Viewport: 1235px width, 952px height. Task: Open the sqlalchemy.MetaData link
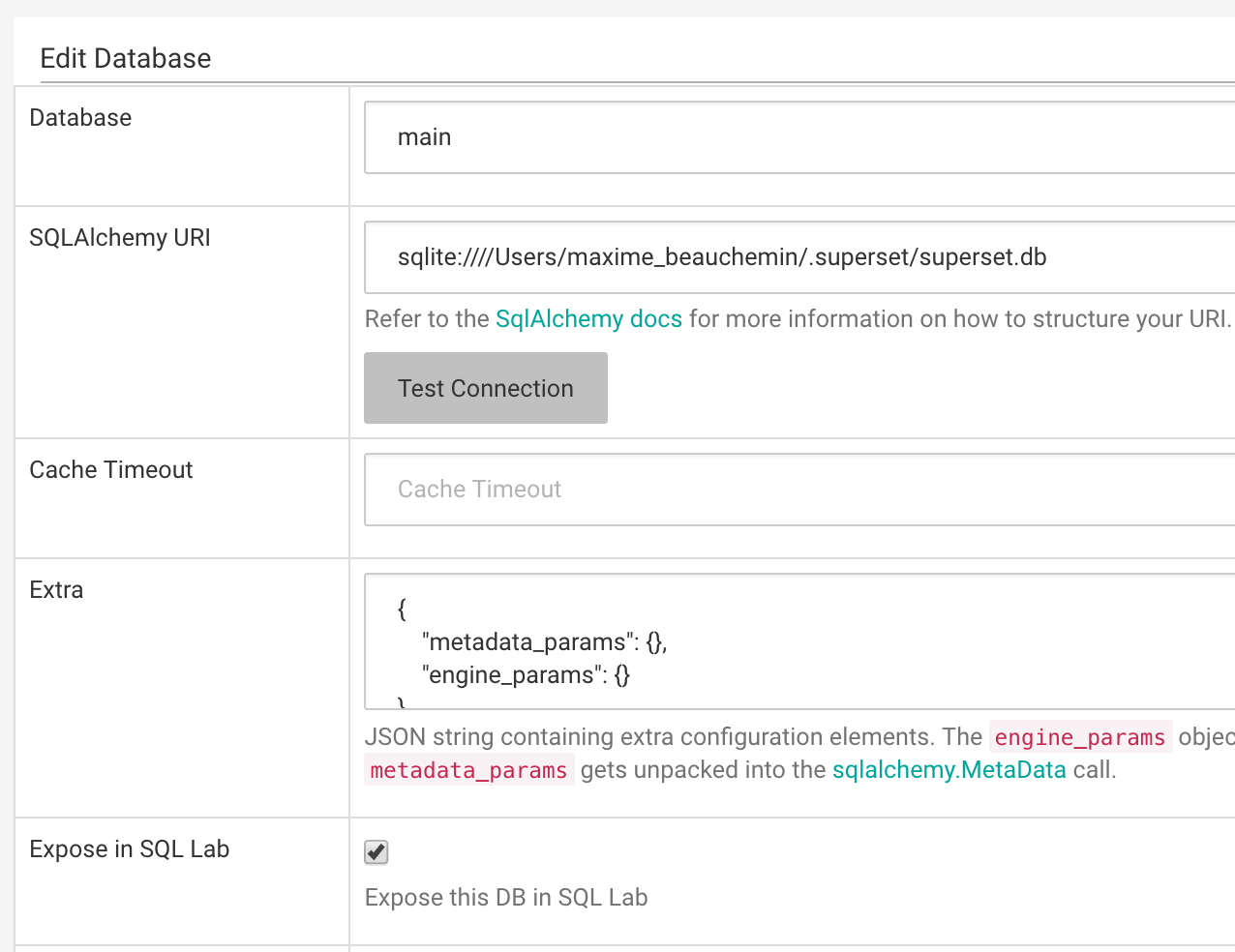[949, 770]
